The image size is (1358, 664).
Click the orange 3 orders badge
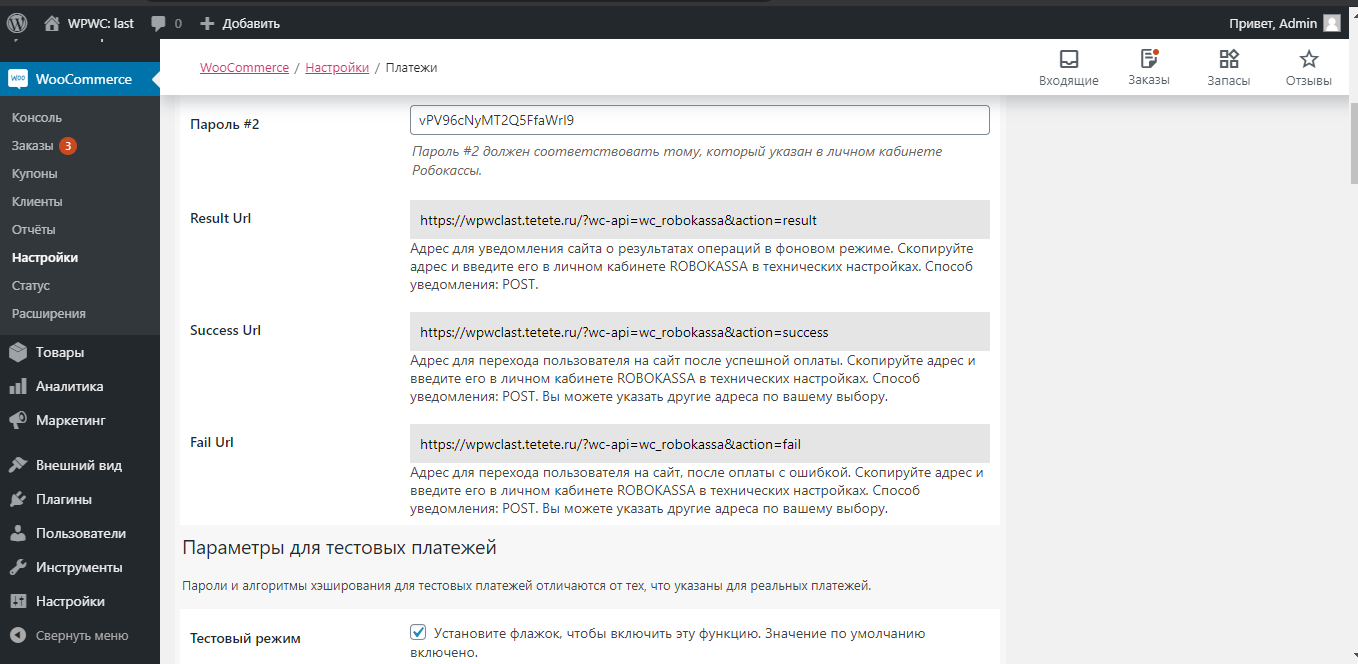[x=67, y=146]
